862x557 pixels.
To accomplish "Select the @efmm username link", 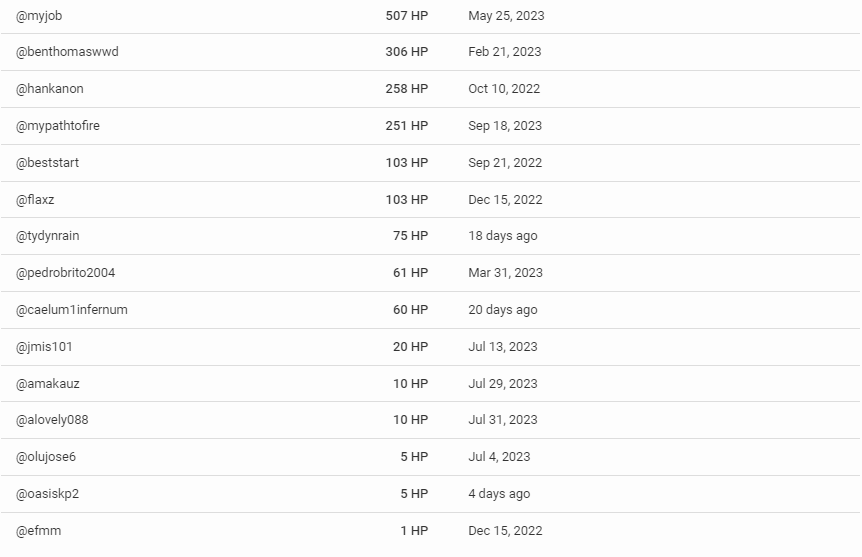I will click(x=38, y=531).
